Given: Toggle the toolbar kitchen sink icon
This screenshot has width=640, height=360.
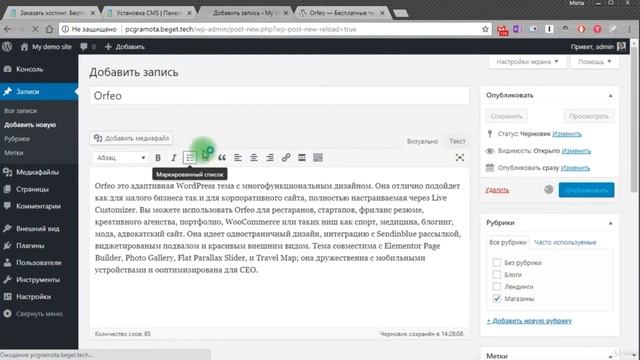Looking at the screenshot, I should click(318, 158).
